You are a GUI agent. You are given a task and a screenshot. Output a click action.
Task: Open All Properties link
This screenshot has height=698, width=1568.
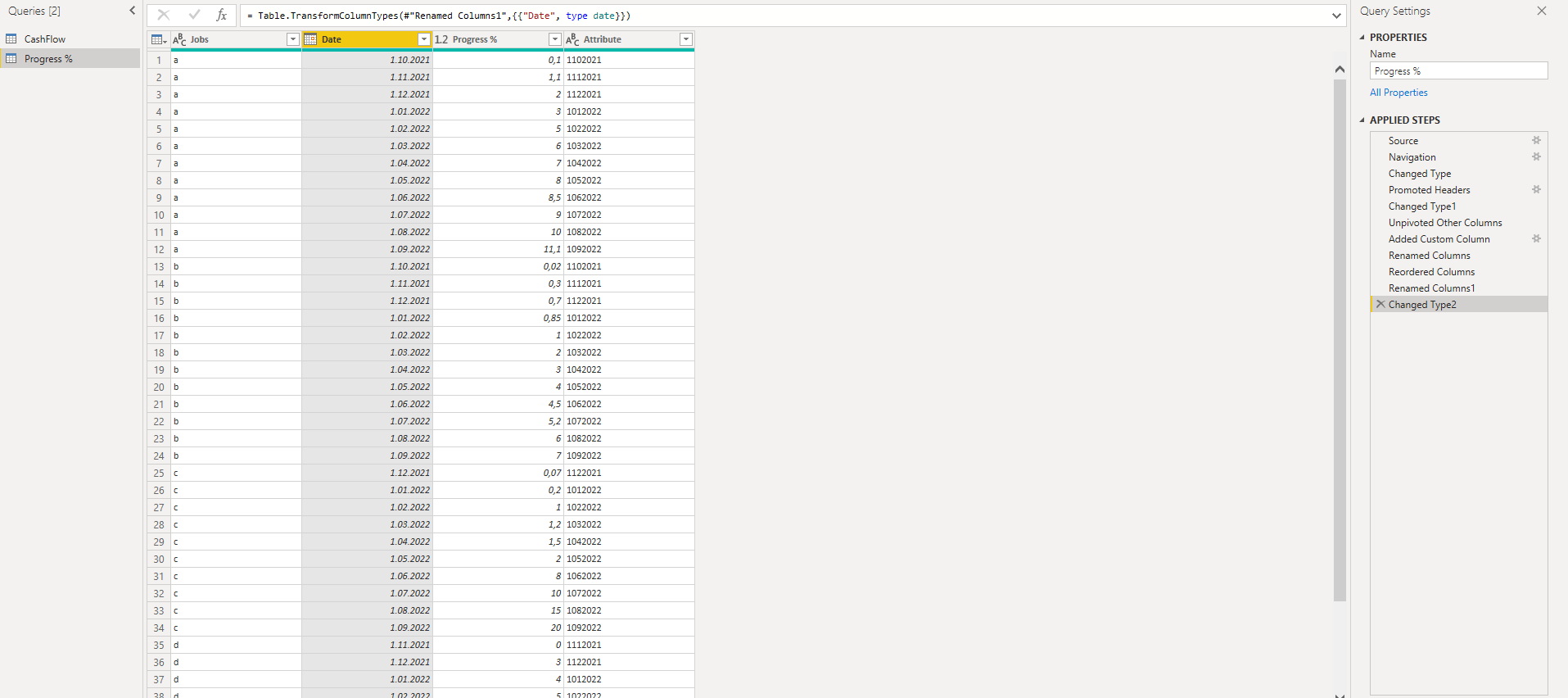(x=1399, y=93)
